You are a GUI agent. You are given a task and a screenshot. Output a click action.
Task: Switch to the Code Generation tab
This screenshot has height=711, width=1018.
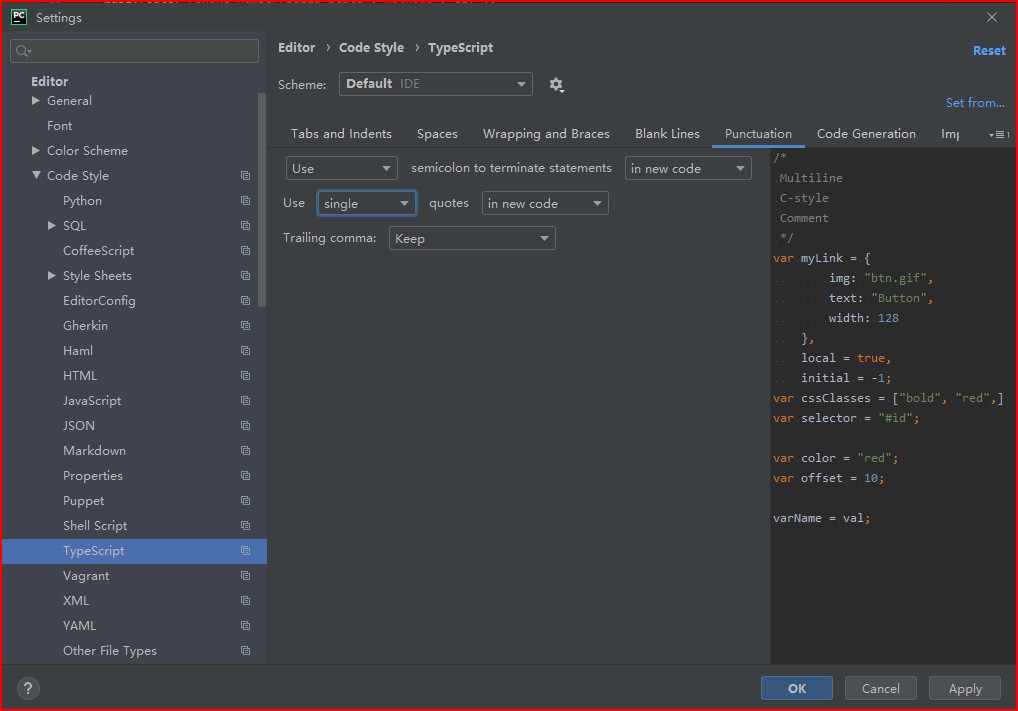[865, 134]
